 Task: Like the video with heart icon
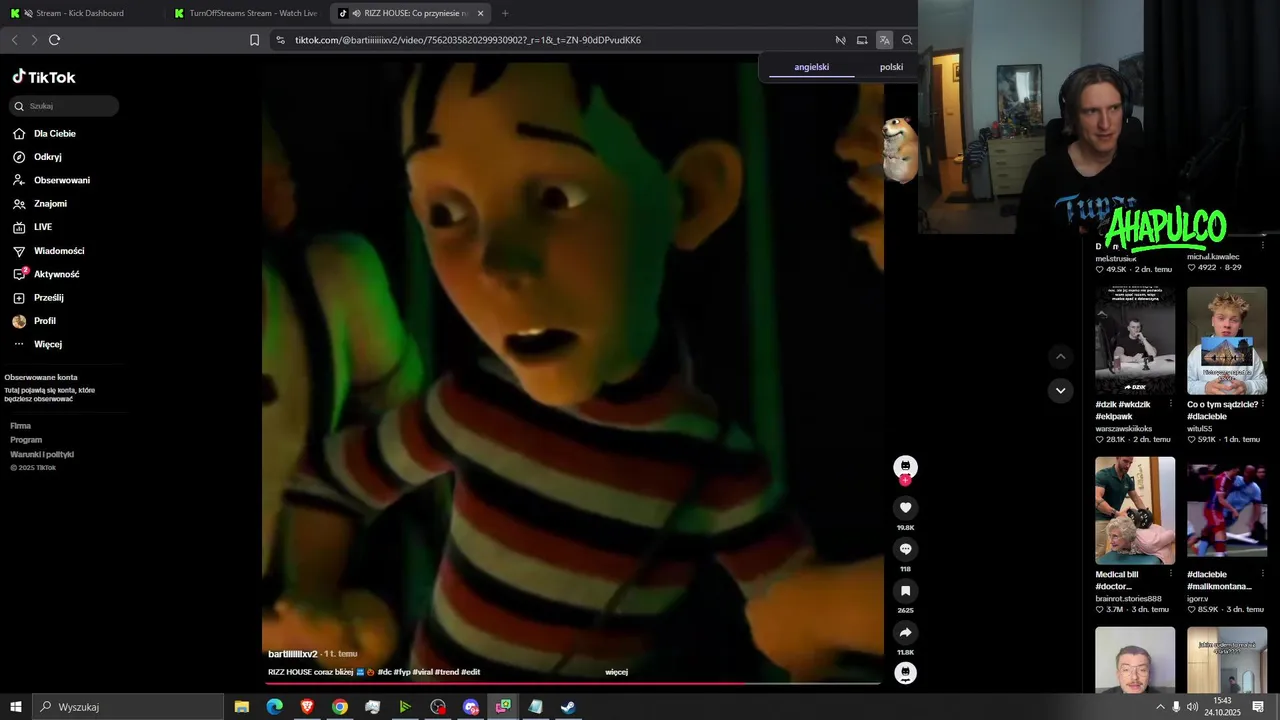905,508
